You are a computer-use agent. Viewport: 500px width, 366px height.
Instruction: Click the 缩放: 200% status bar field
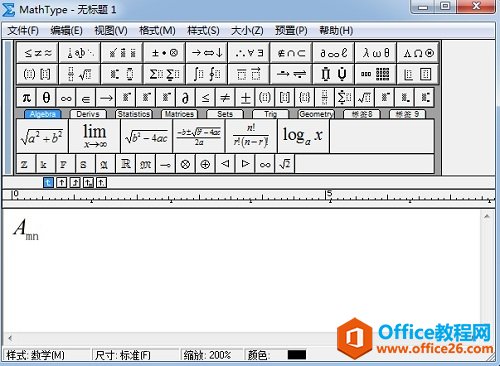[212, 355]
